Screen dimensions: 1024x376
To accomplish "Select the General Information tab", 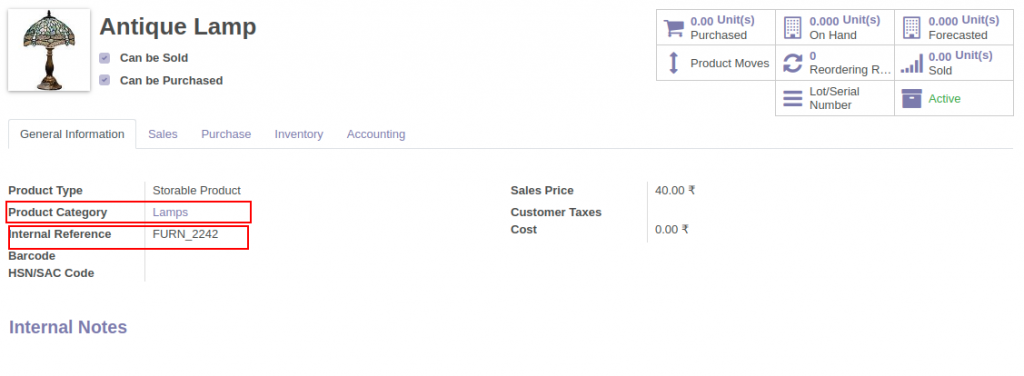I will (72, 134).
